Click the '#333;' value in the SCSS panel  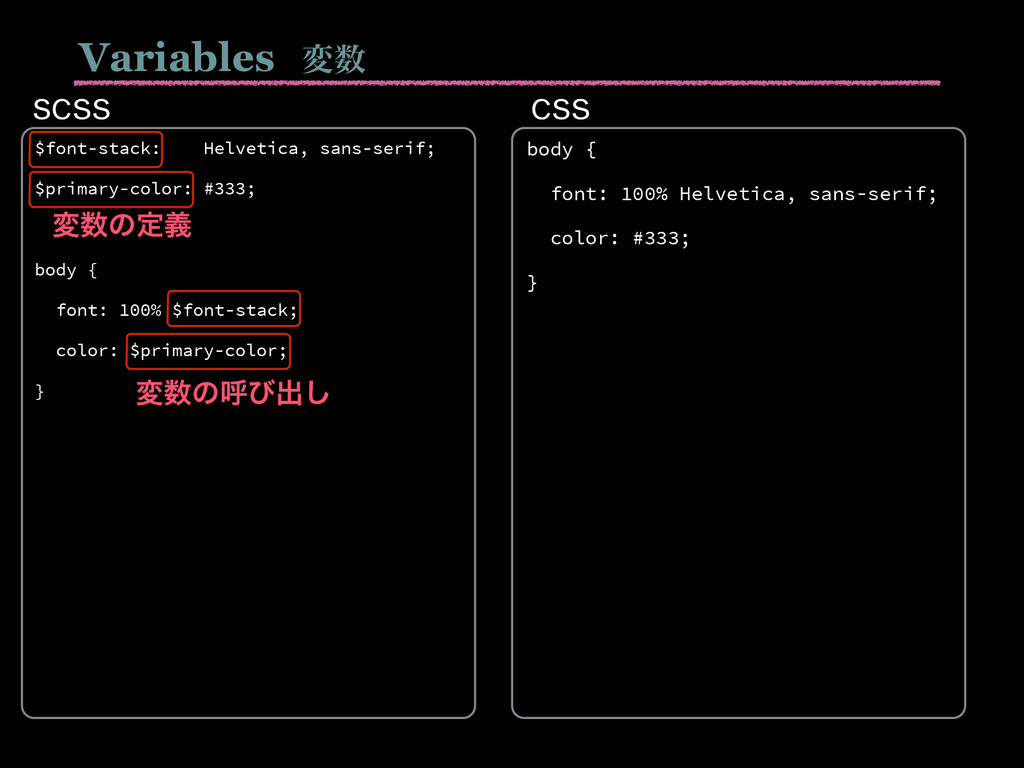(229, 189)
